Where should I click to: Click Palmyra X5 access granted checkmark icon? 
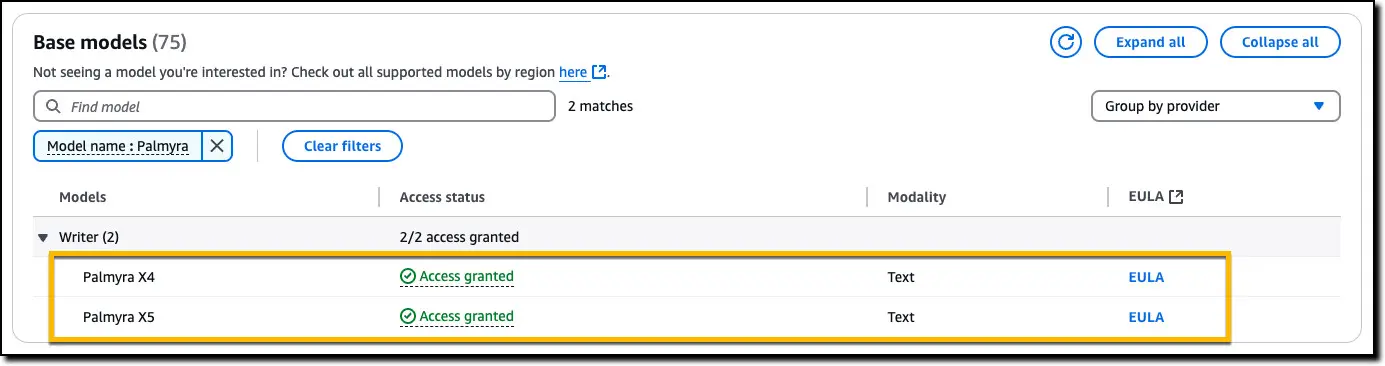point(407,317)
